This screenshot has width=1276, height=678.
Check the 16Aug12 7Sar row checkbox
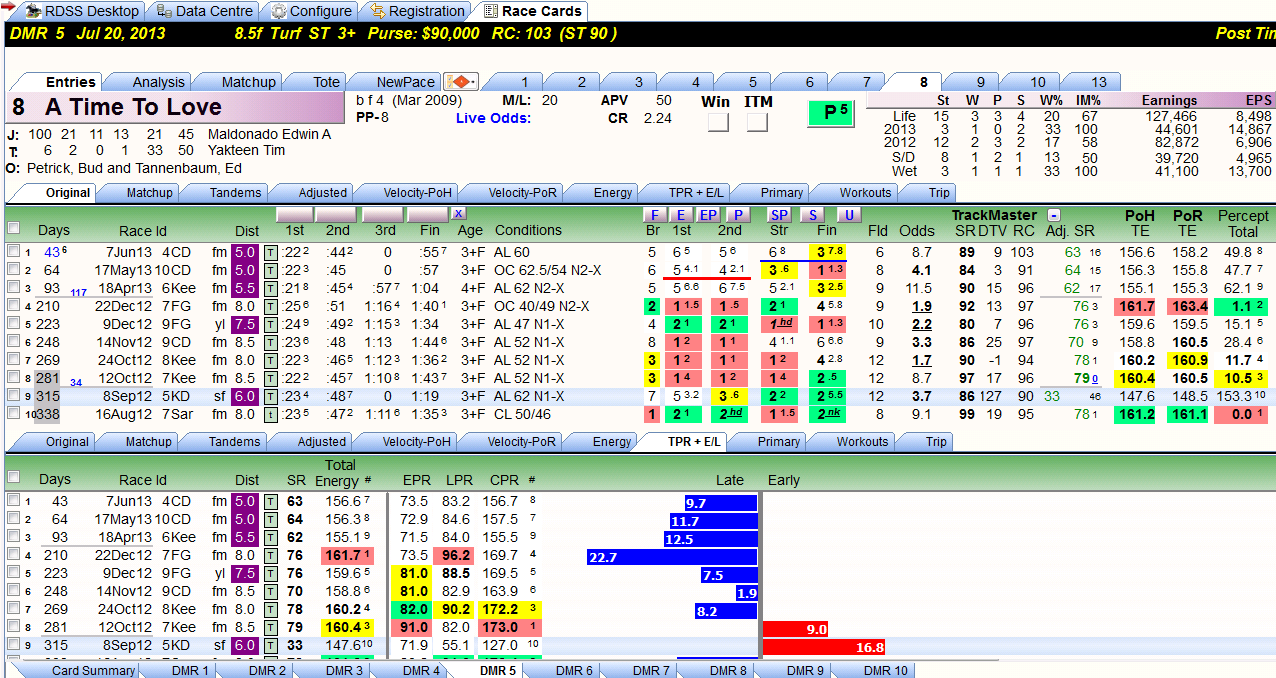[14, 414]
